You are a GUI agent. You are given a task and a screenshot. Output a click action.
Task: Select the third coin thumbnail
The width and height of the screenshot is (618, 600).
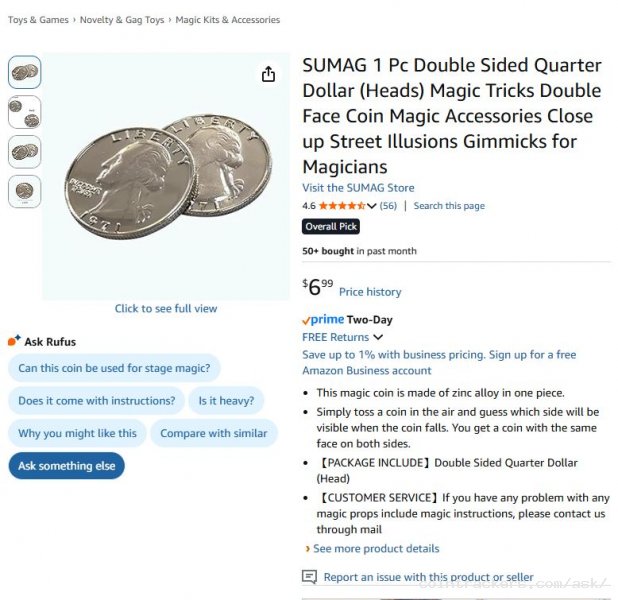25,152
